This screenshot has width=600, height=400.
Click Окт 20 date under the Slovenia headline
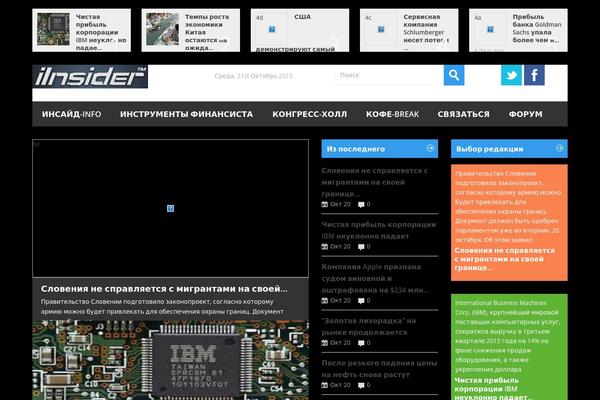[x=340, y=204]
